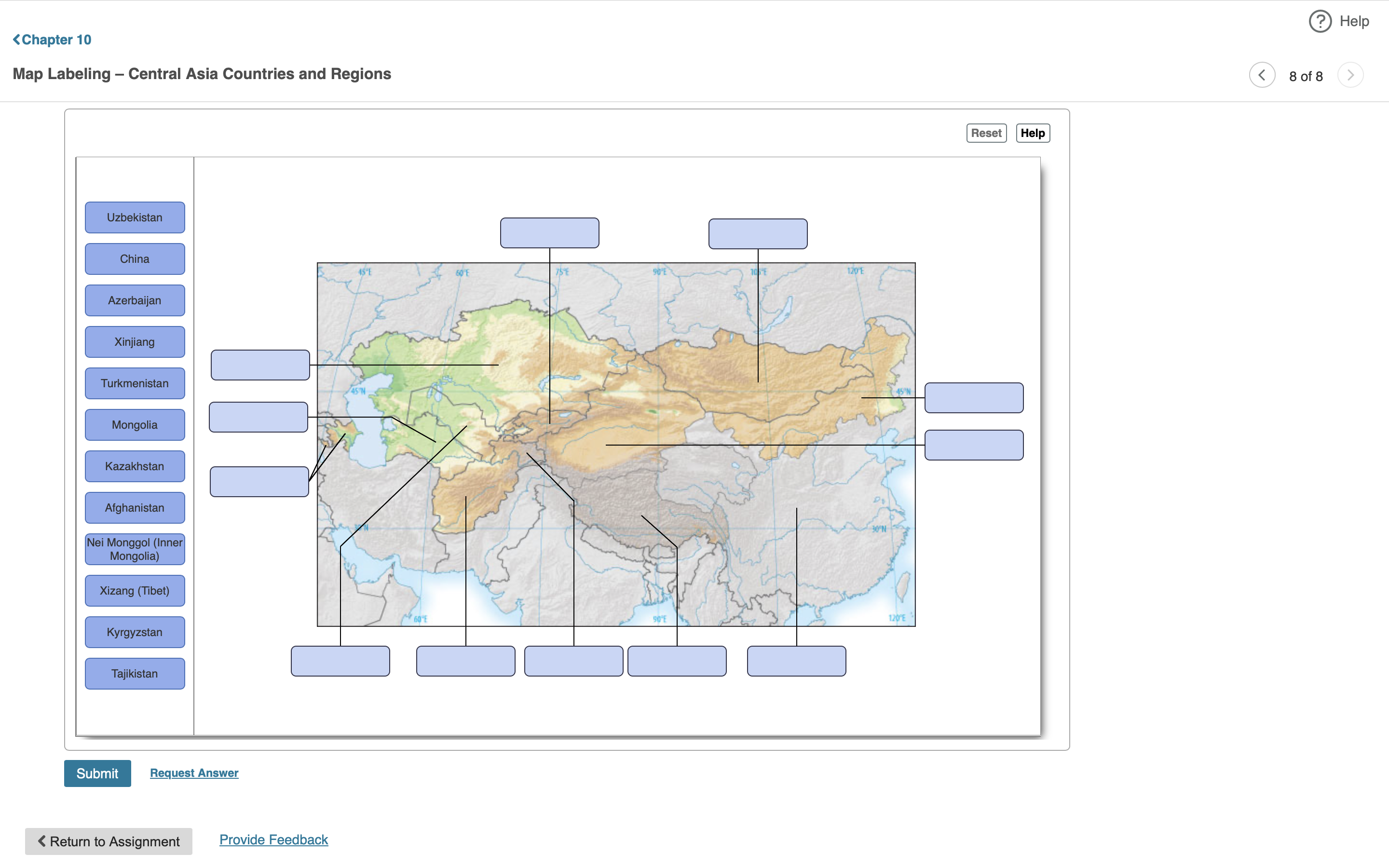This screenshot has width=1389, height=868.
Task: Choose the Xizang (Tibet) label
Action: [135, 591]
